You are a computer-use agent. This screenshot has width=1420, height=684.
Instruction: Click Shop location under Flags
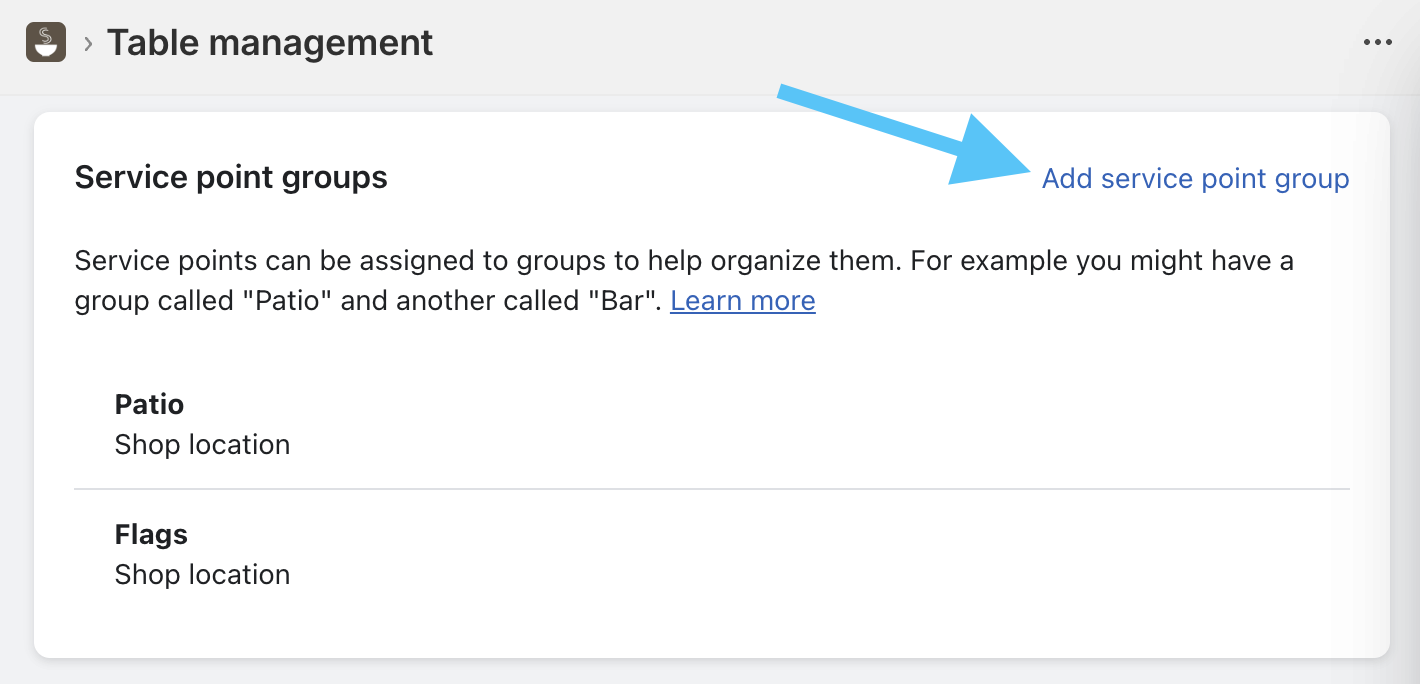[x=202, y=575]
